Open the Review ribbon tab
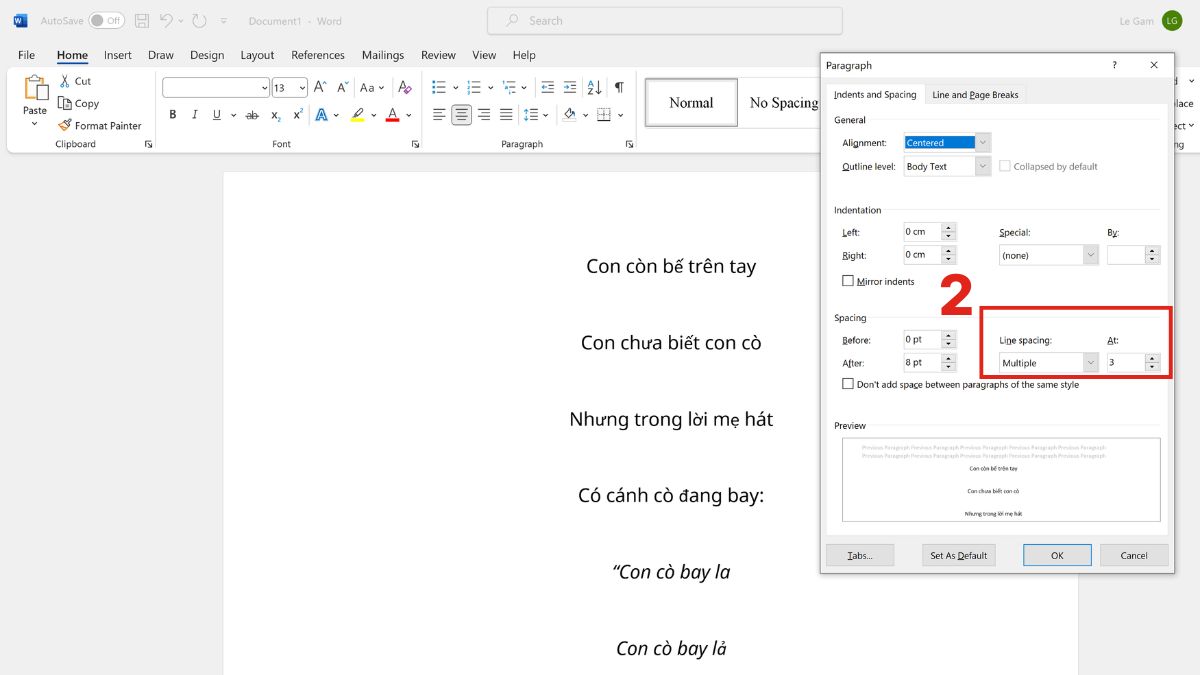 (438, 55)
